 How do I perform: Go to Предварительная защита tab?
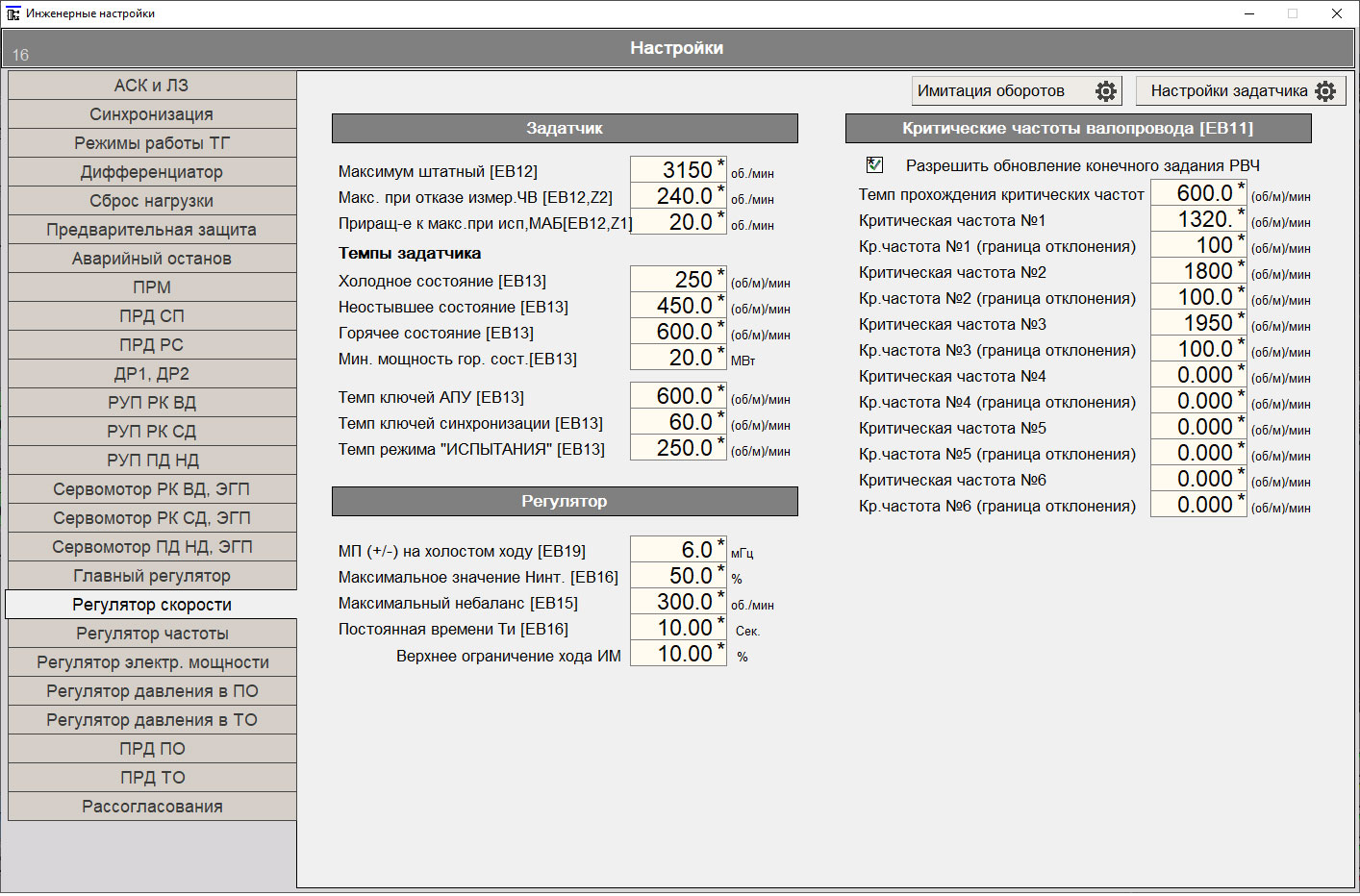(152, 230)
